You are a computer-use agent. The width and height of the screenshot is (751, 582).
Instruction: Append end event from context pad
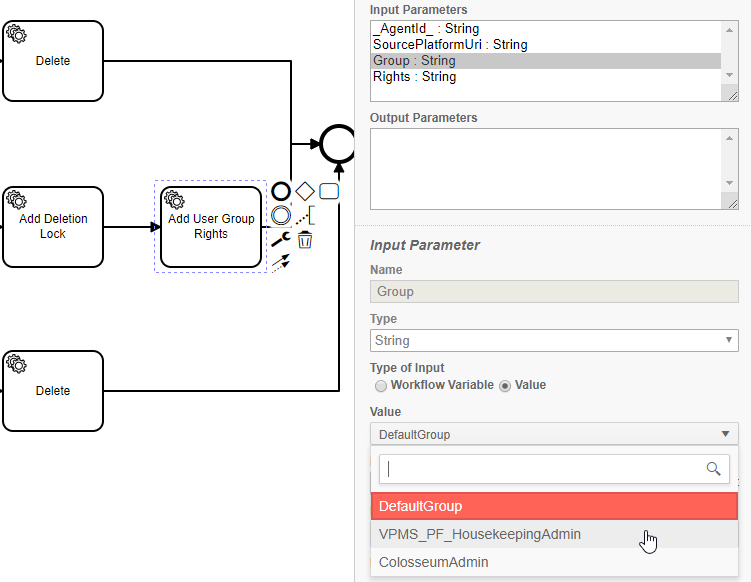281,191
